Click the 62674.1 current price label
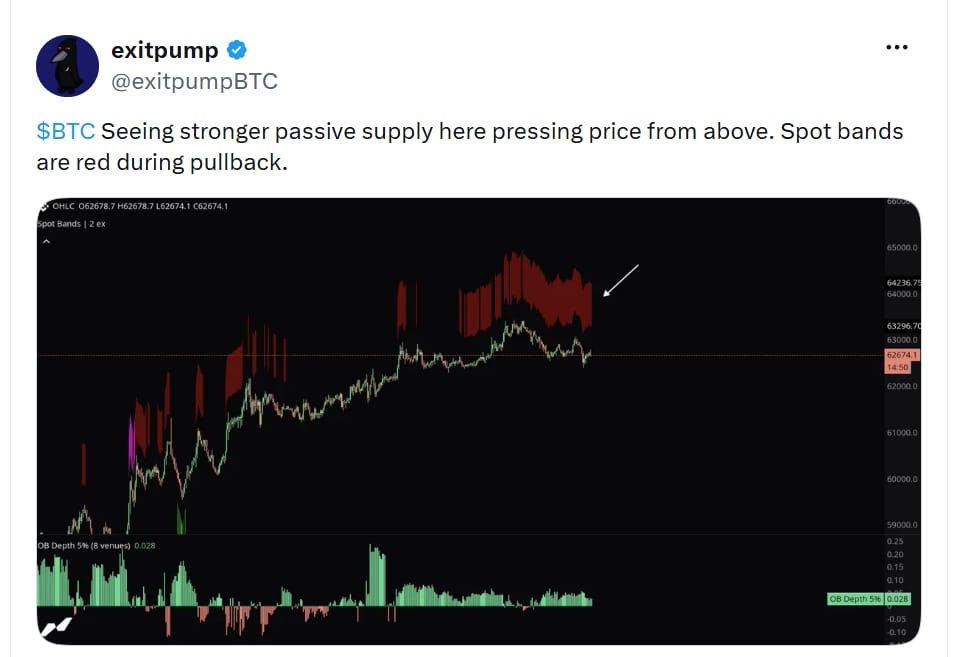Image resolution: width=957 pixels, height=657 pixels. 901,355
